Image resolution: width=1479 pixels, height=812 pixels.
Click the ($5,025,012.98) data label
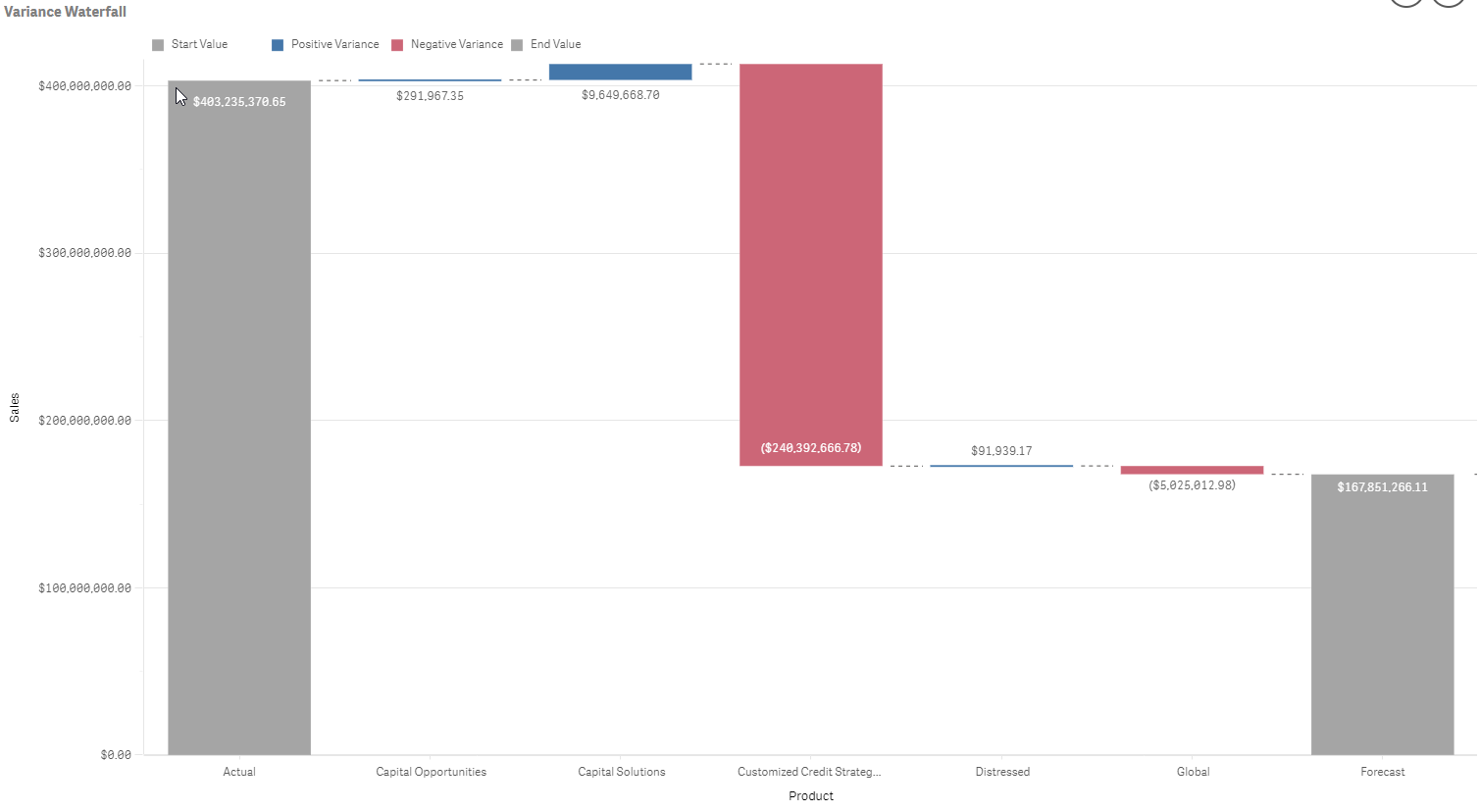1192,485
